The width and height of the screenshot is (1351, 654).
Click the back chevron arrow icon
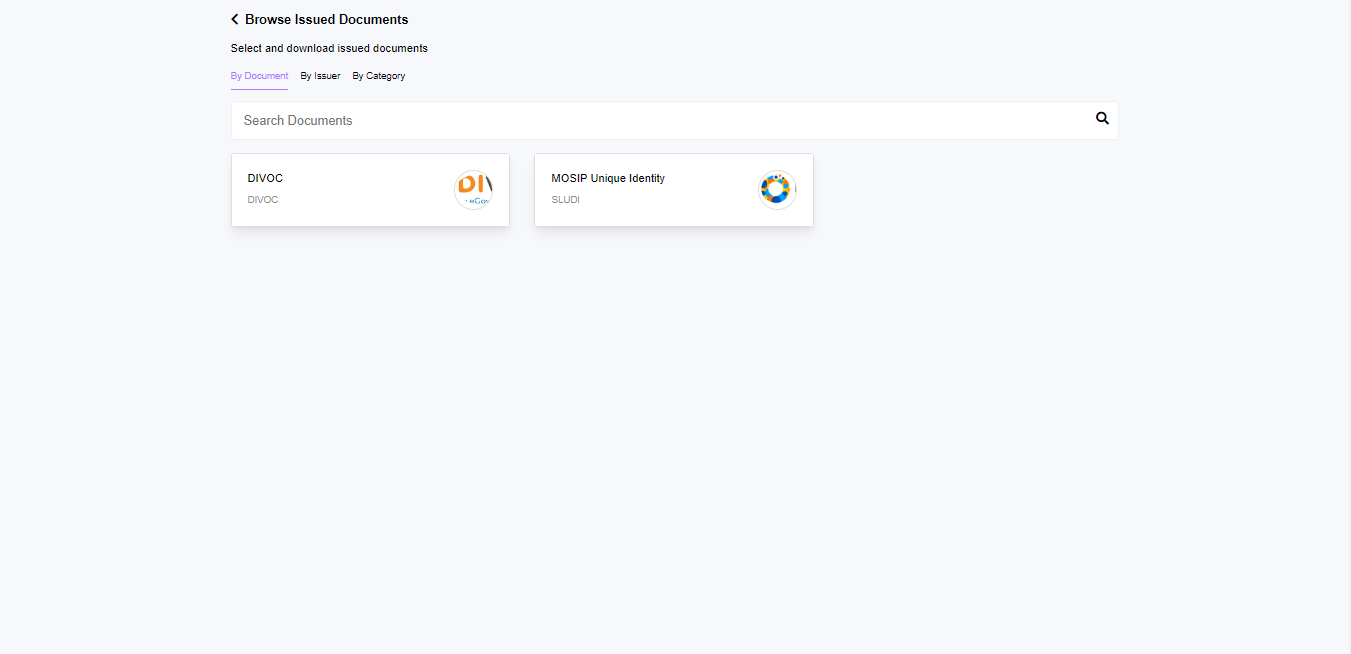[235, 19]
